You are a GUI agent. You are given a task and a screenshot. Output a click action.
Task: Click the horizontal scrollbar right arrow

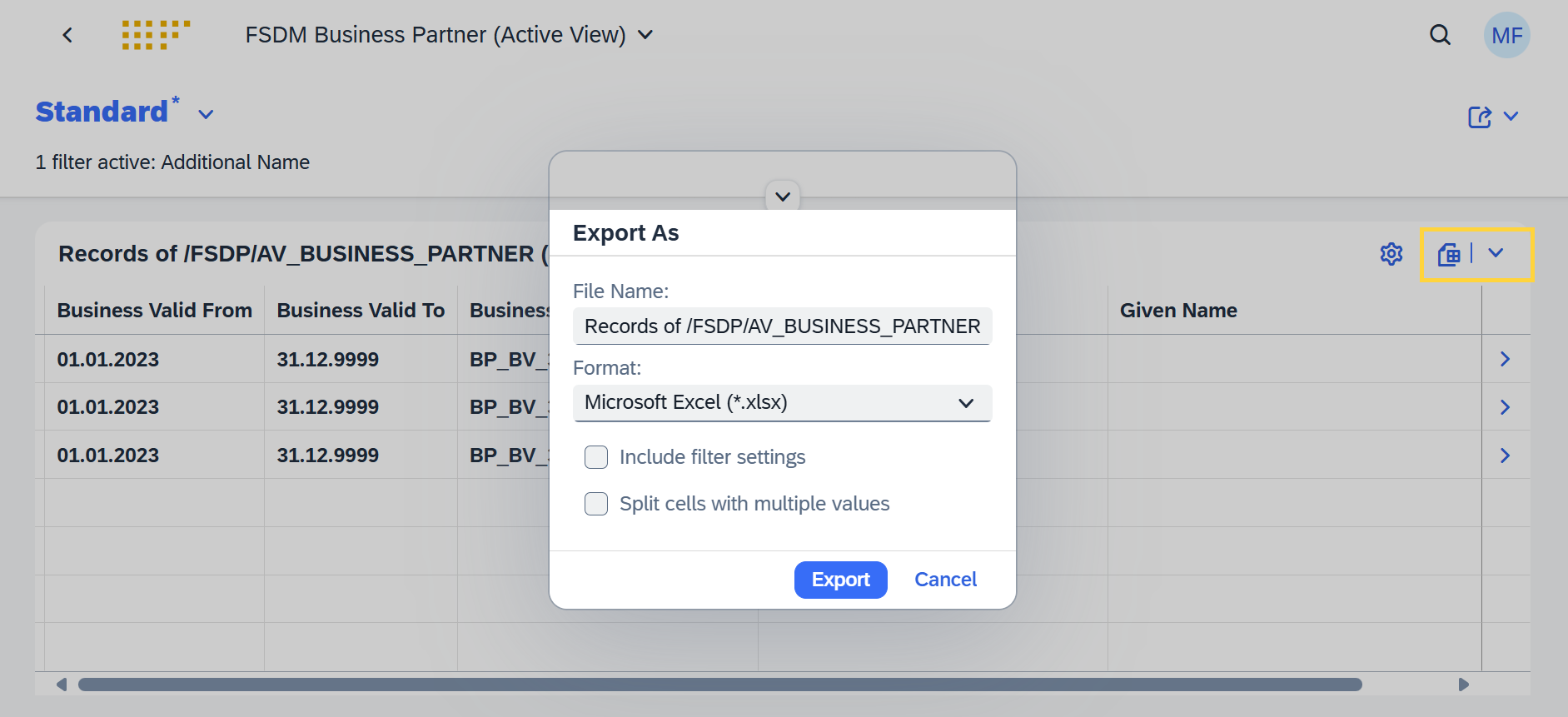[x=1464, y=685]
